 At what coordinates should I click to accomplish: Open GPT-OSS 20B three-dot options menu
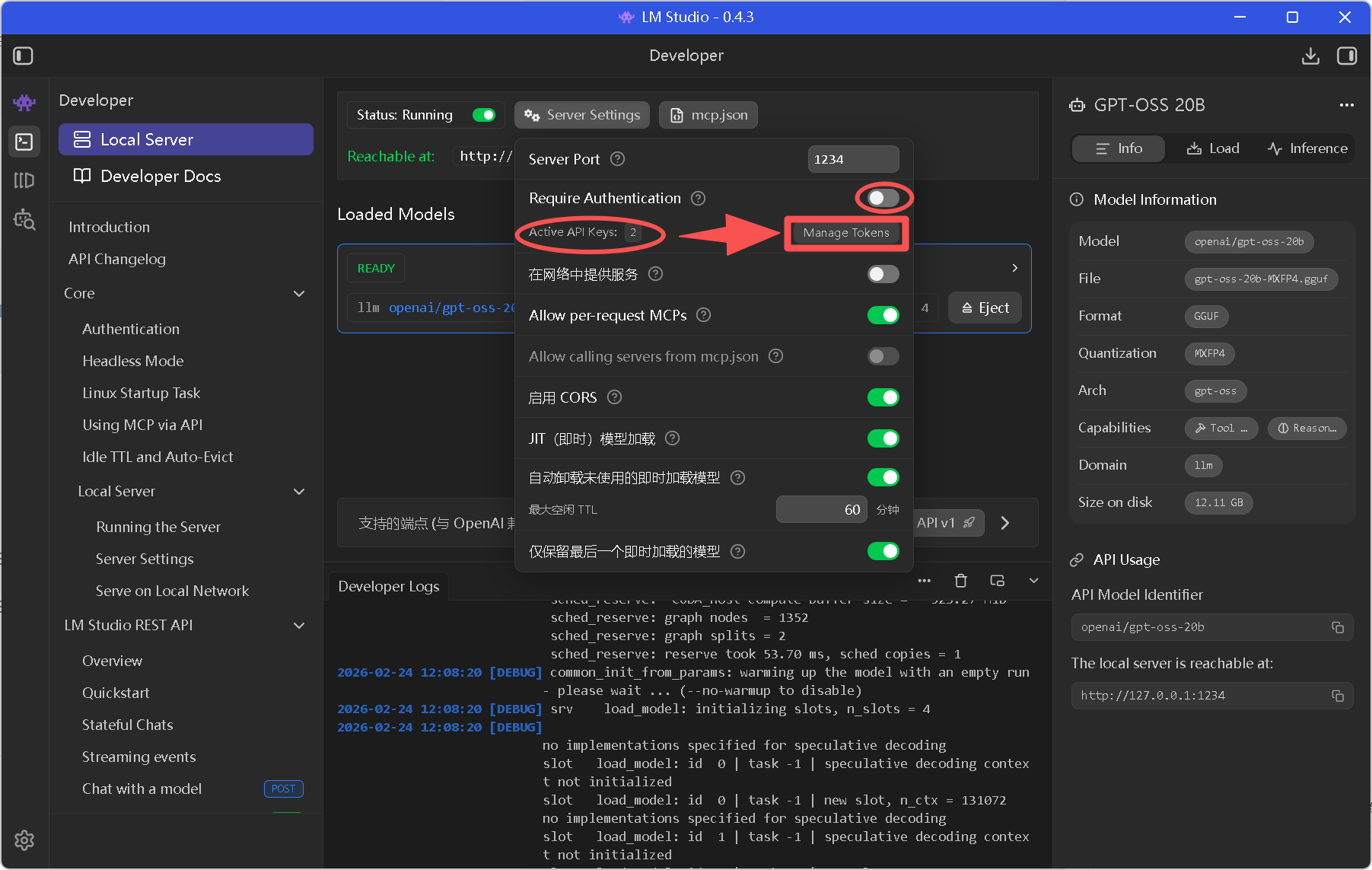(1347, 105)
